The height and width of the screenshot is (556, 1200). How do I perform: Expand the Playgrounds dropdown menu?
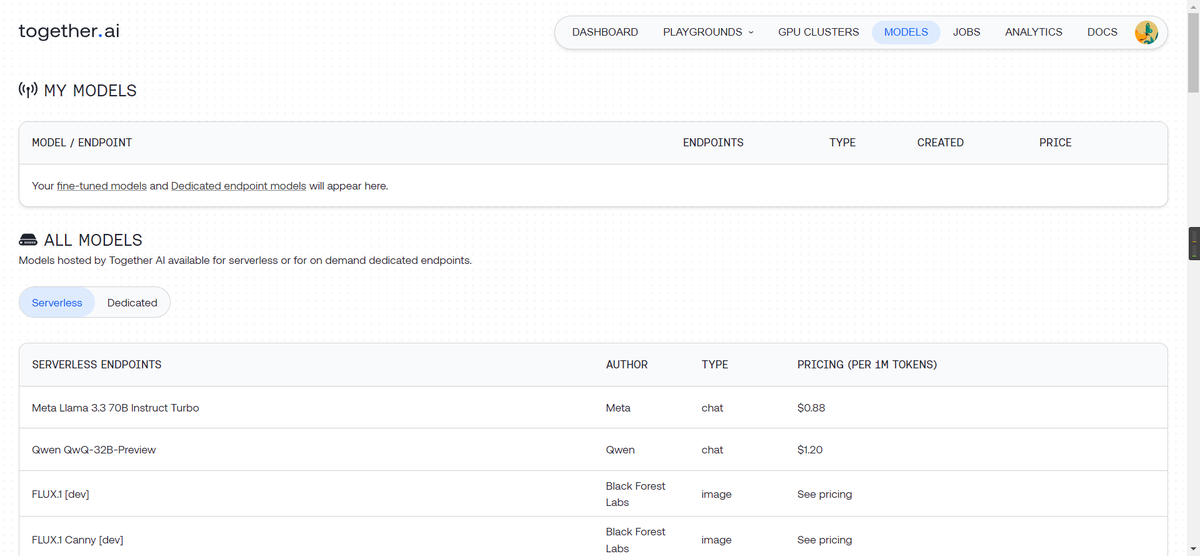pyautogui.click(x=708, y=32)
